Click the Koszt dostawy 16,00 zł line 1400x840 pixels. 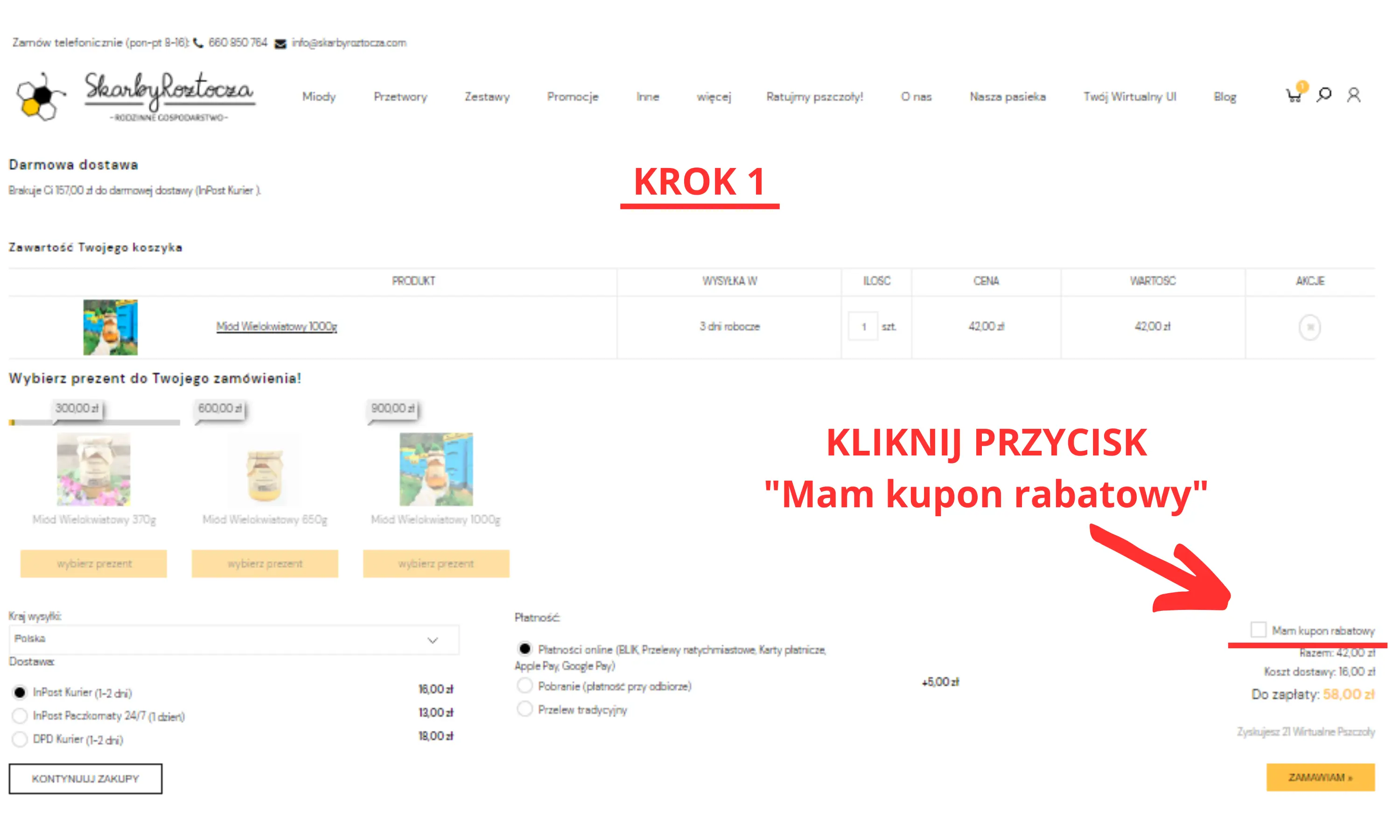(1320, 672)
